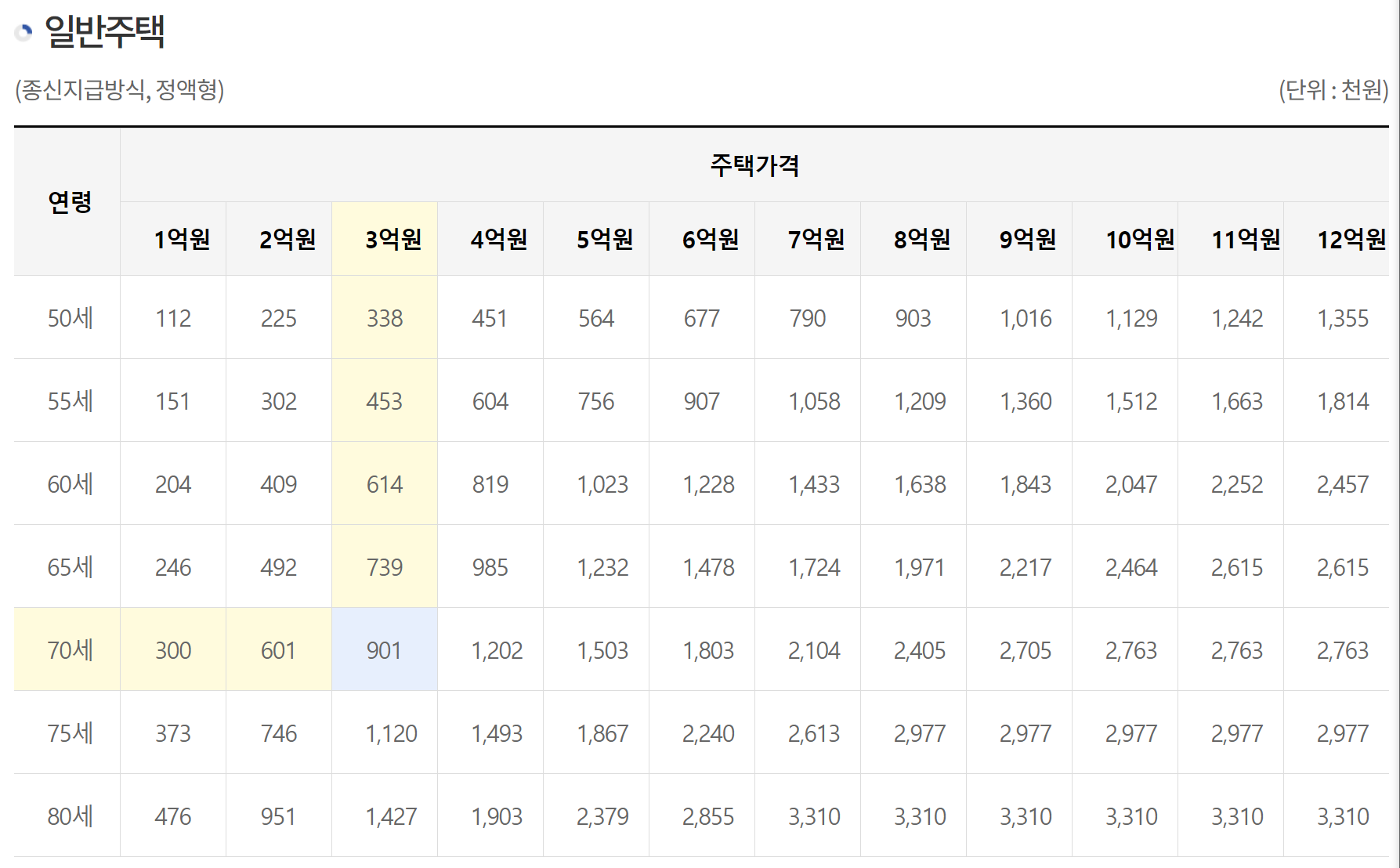Select the highlighted cell with 739
This screenshot has width=1400, height=868.
[x=385, y=566]
